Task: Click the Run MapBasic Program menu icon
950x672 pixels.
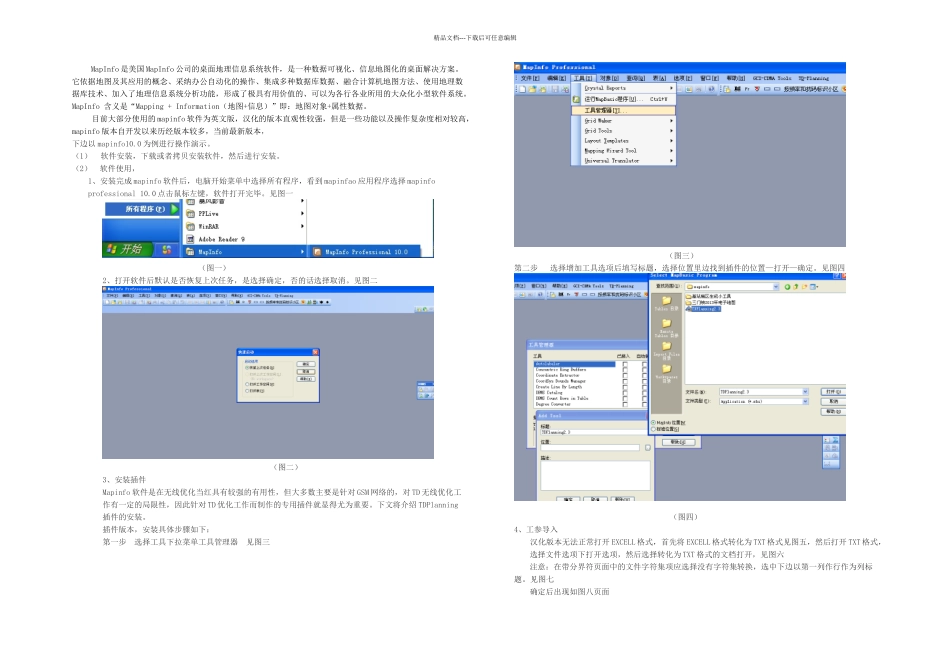Action: (x=576, y=99)
